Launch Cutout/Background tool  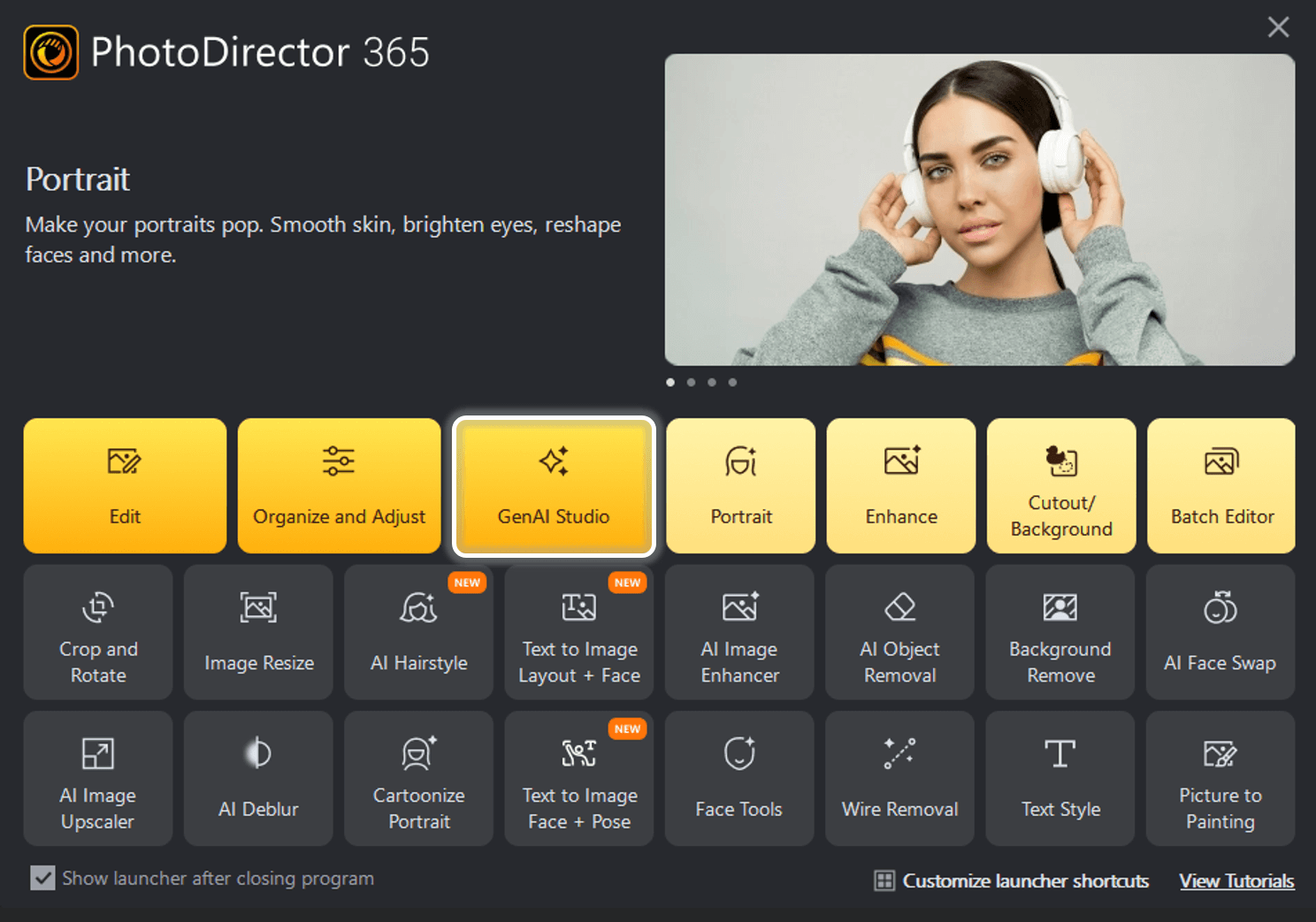(1061, 485)
